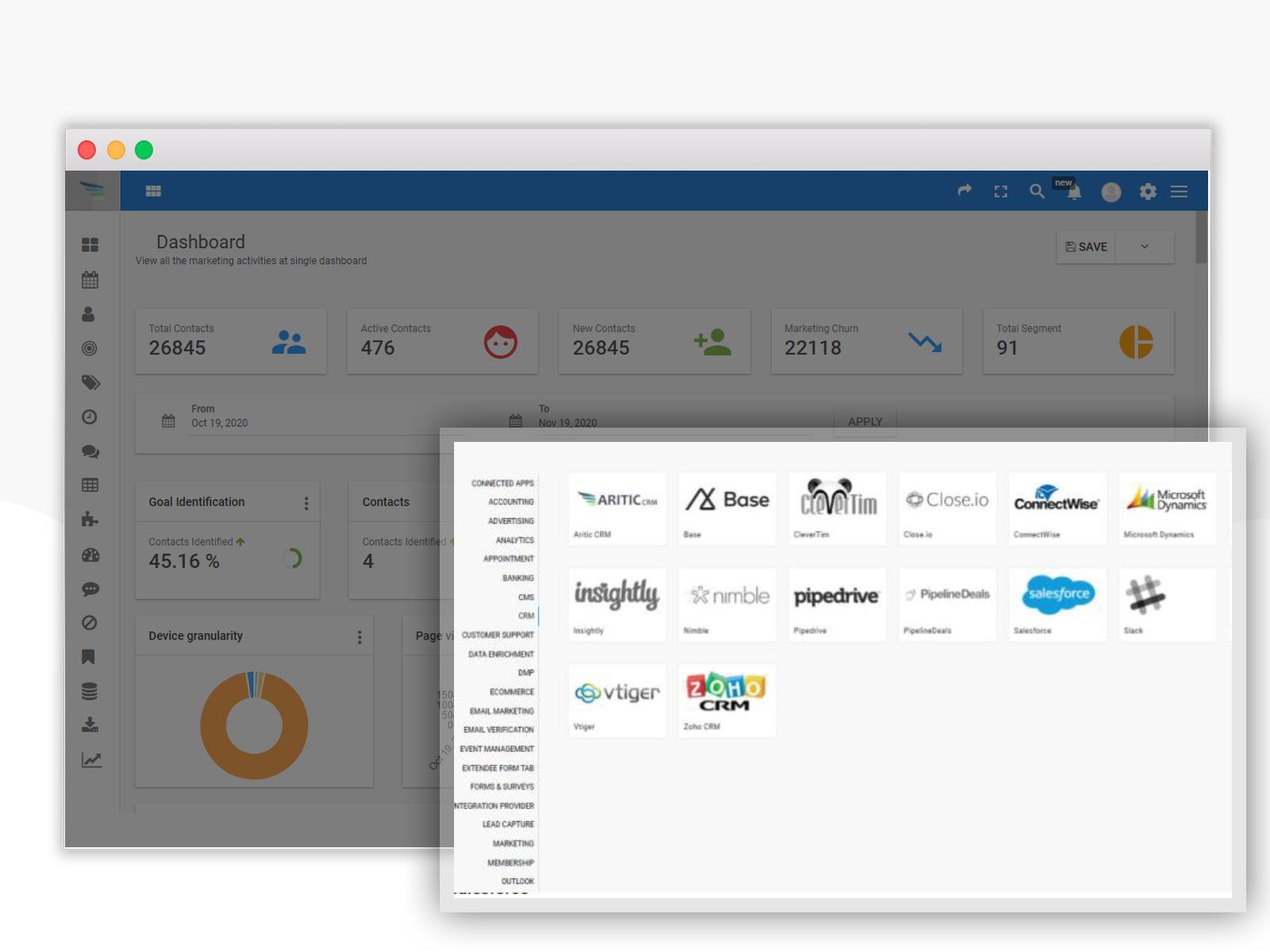Image resolution: width=1270 pixels, height=952 pixels.
Task: Open the Salesforce integration tile
Action: click(1057, 605)
